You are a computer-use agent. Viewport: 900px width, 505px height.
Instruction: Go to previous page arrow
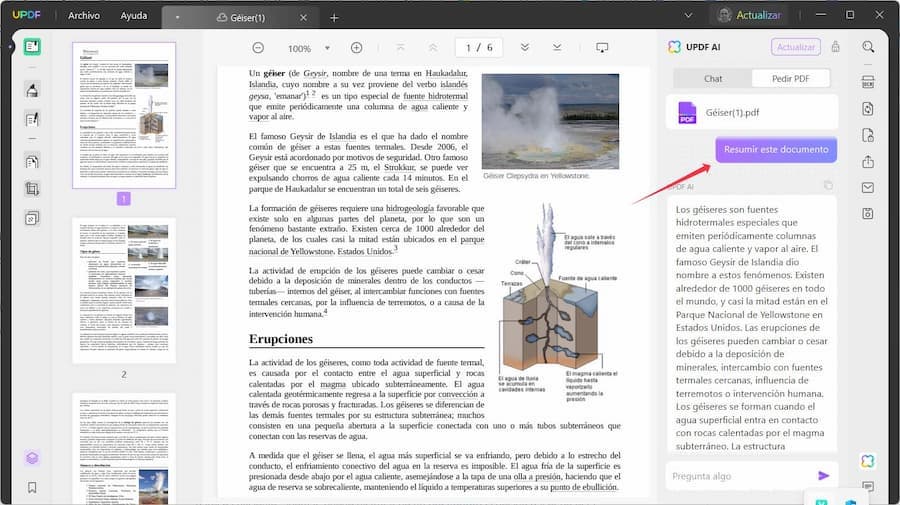point(433,48)
